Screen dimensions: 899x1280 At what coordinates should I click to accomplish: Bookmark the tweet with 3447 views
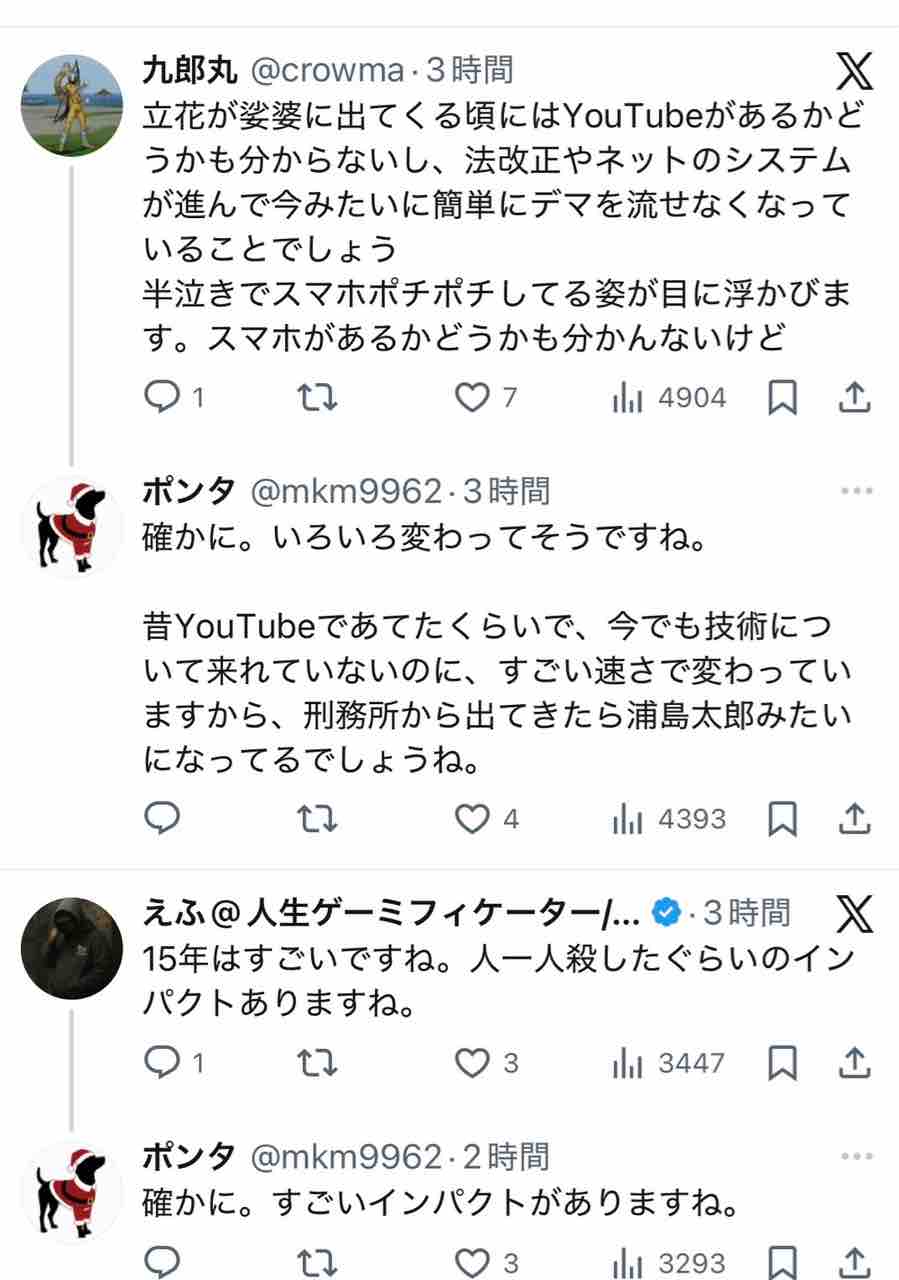pyautogui.click(x=782, y=1062)
